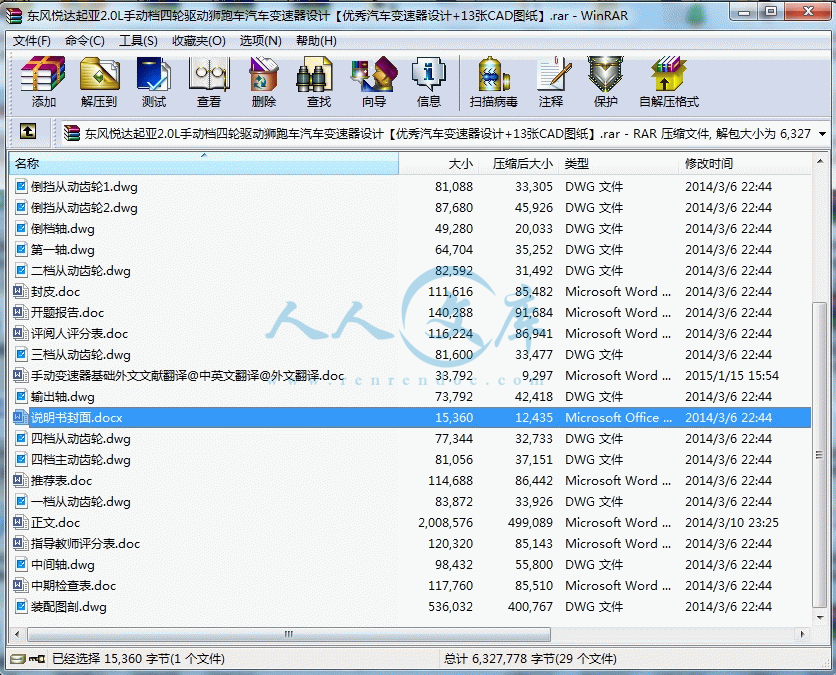This screenshot has width=836, height=675.
Task: Click the 删除 (Delete) toolbar icon
Action: tap(263, 82)
